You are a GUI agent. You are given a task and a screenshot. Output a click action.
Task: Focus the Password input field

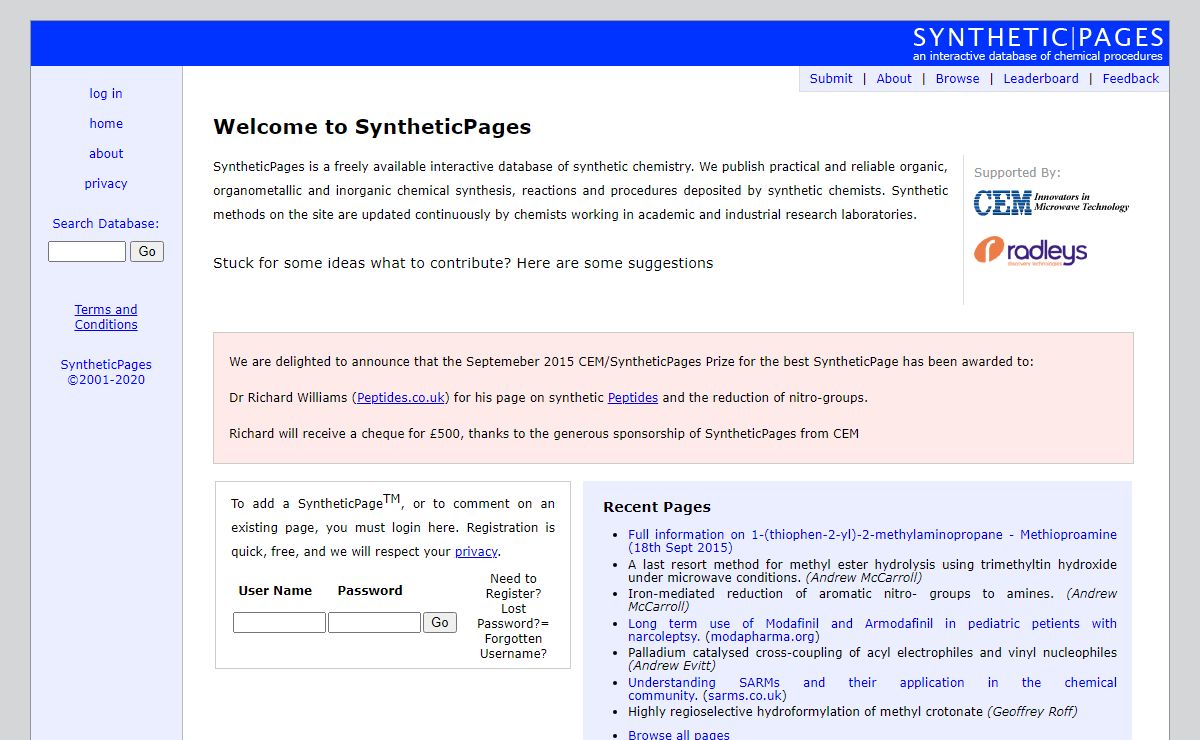pos(374,622)
